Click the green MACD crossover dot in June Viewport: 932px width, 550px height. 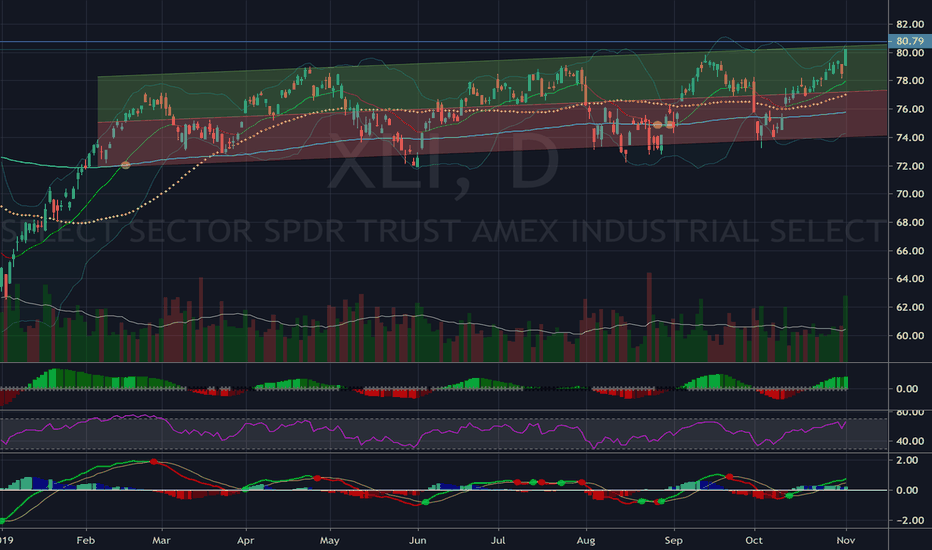pyautogui.click(x=426, y=502)
